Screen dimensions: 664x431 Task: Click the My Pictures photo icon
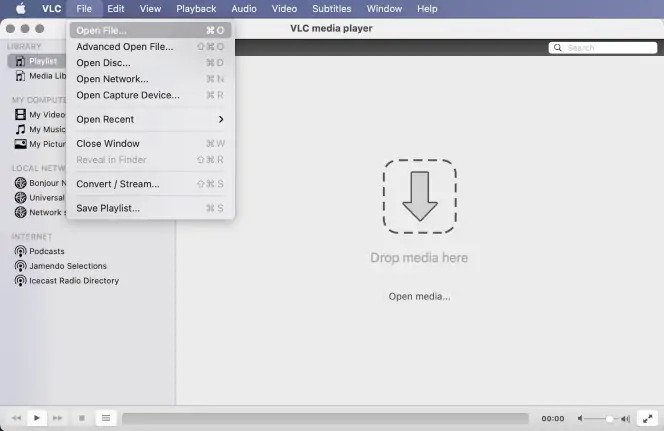[20, 144]
